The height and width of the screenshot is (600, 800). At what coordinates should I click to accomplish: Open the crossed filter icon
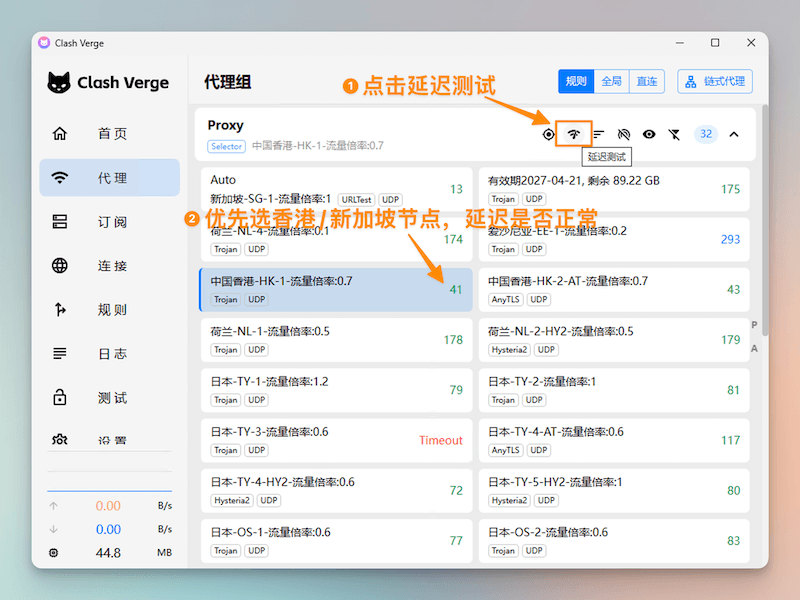[674, 134]
